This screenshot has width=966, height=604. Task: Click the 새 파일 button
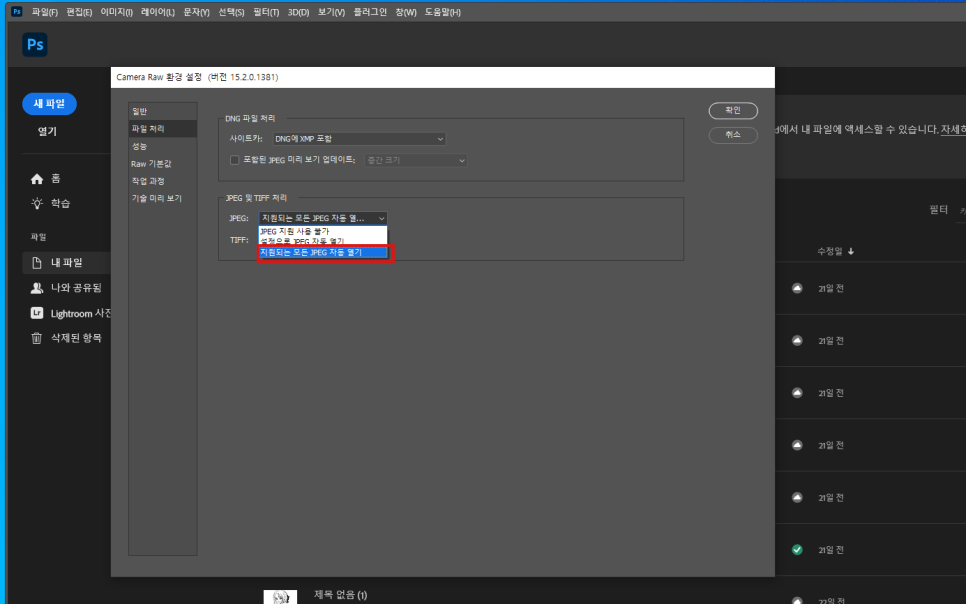tap(49, 104)
